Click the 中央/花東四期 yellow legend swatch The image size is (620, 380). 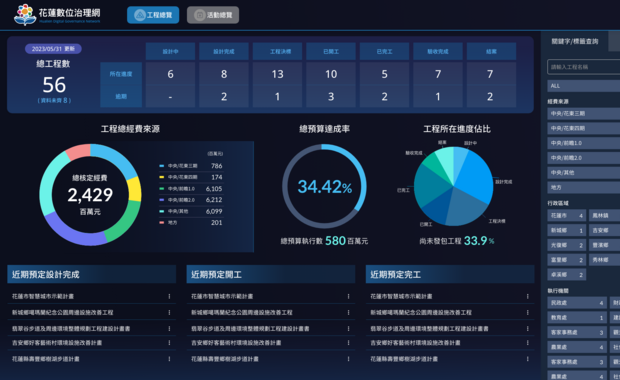pos(161,177)
